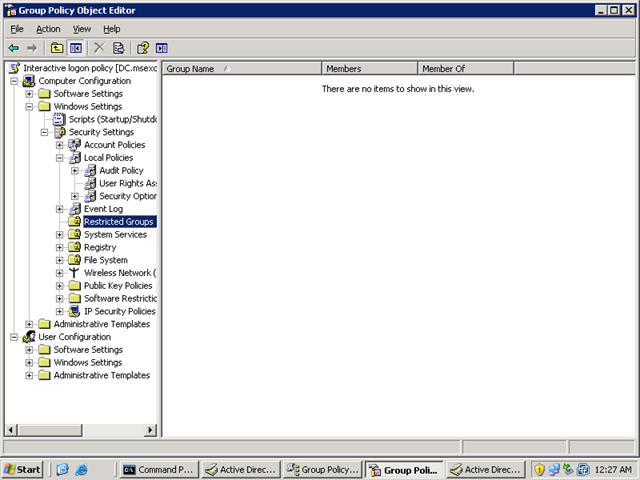The height and width of the screenshot is (480, 640).
Task: Click the network connection tray icon
Action: coord(554,470)
